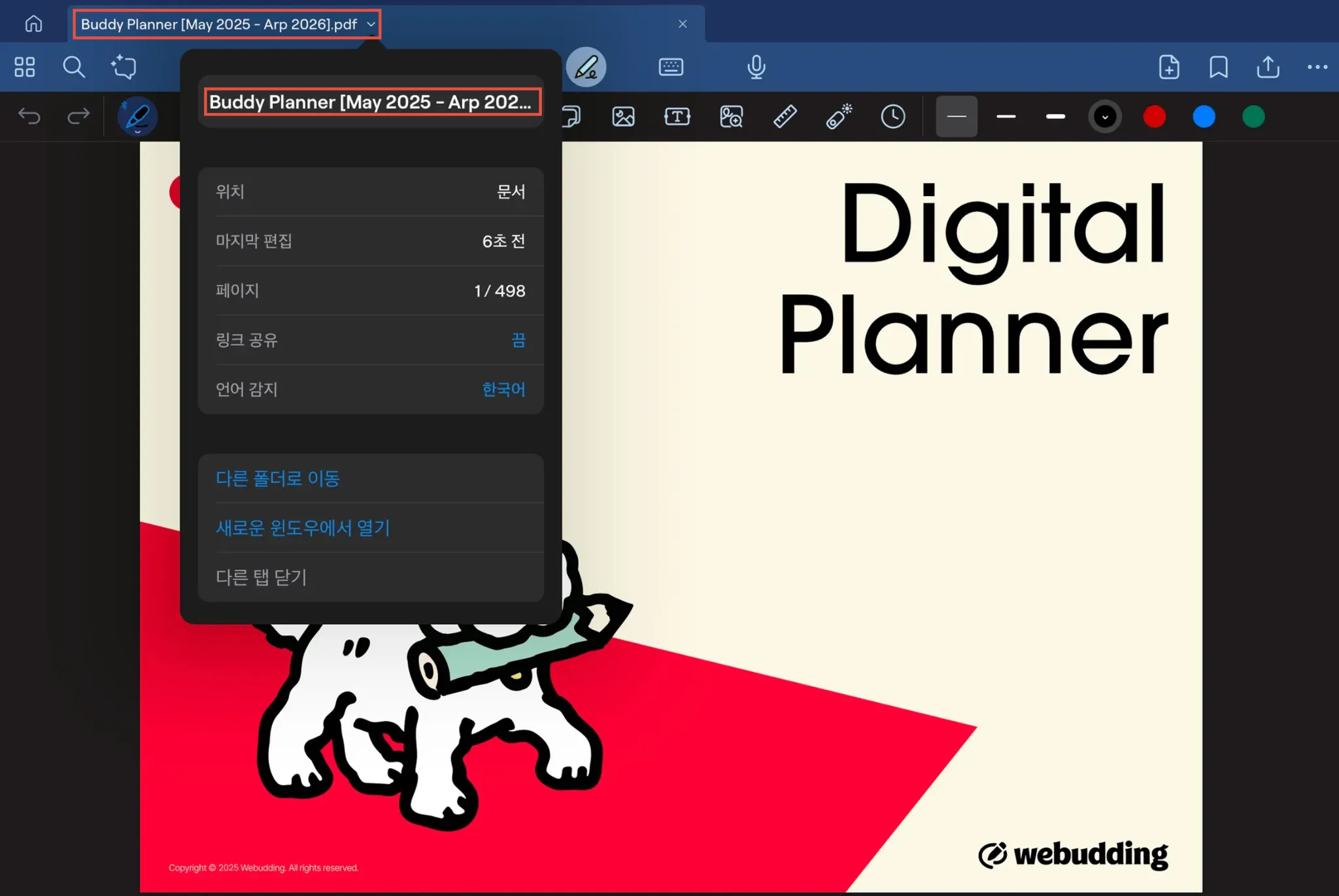1339x896 pixels.
Task: Select the red pen color
Action: (x=1154, y=117)
